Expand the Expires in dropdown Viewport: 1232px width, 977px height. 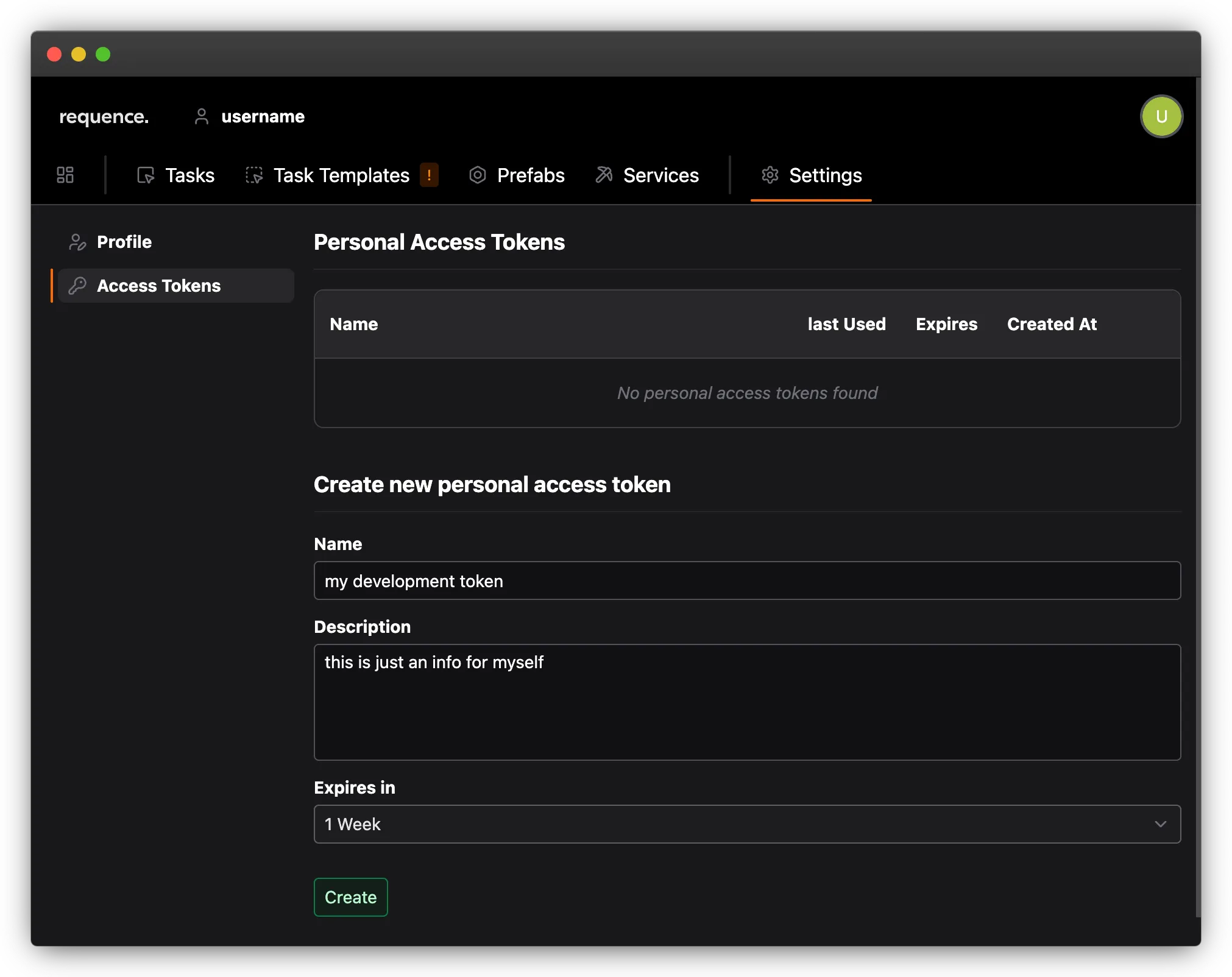tap(746, 824)
